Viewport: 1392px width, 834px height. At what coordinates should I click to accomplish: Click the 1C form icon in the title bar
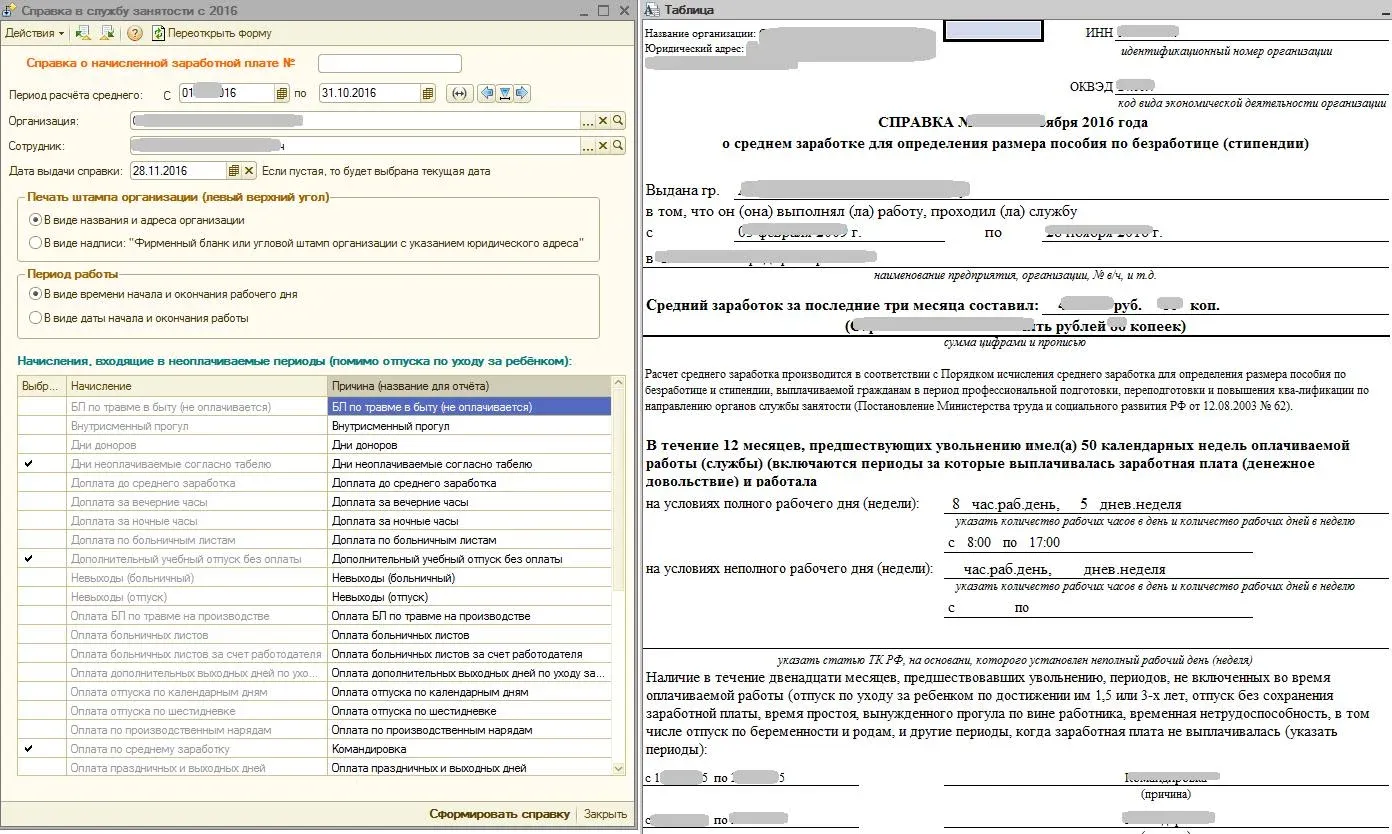click(10, 10)
